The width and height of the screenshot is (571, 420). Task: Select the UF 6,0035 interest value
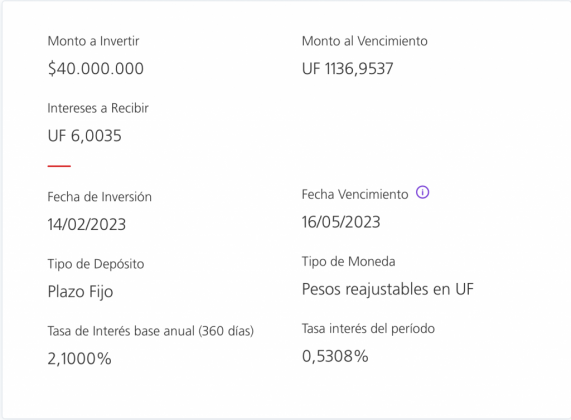pos(84,136)
